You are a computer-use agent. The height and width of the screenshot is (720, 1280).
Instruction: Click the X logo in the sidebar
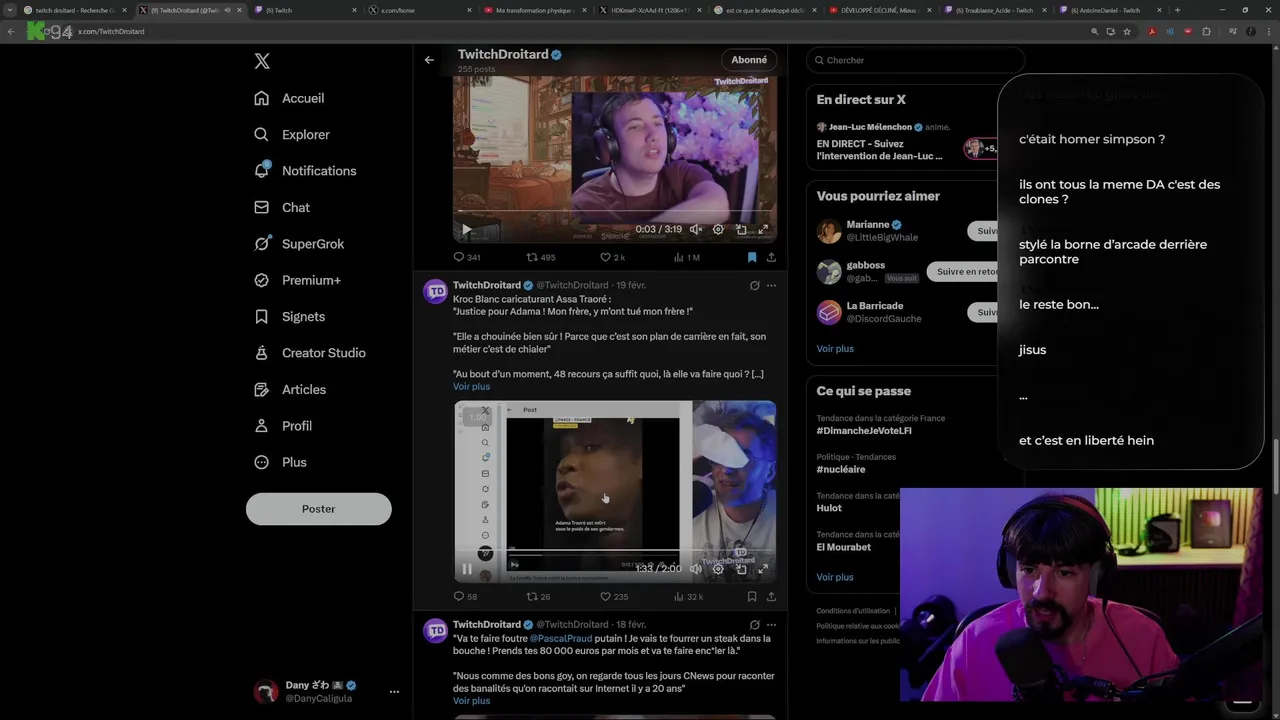[x=262, y=61]
